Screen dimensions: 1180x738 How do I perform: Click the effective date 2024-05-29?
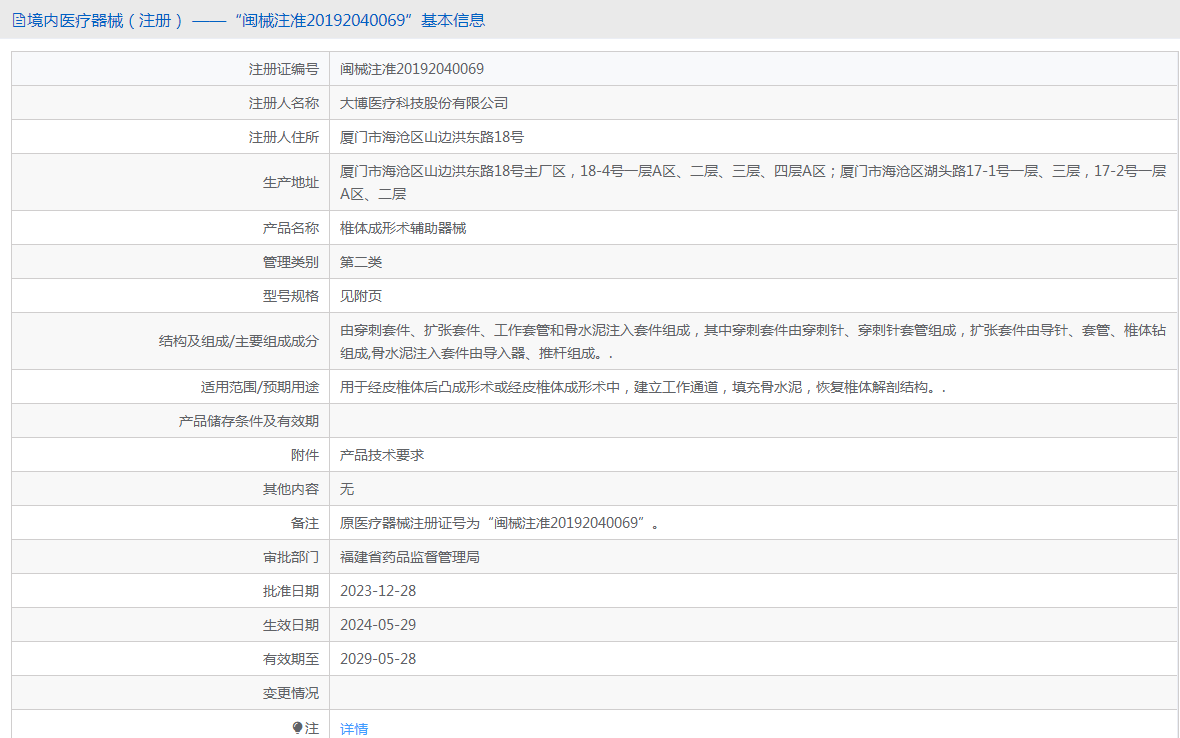[x=378, y=625]
